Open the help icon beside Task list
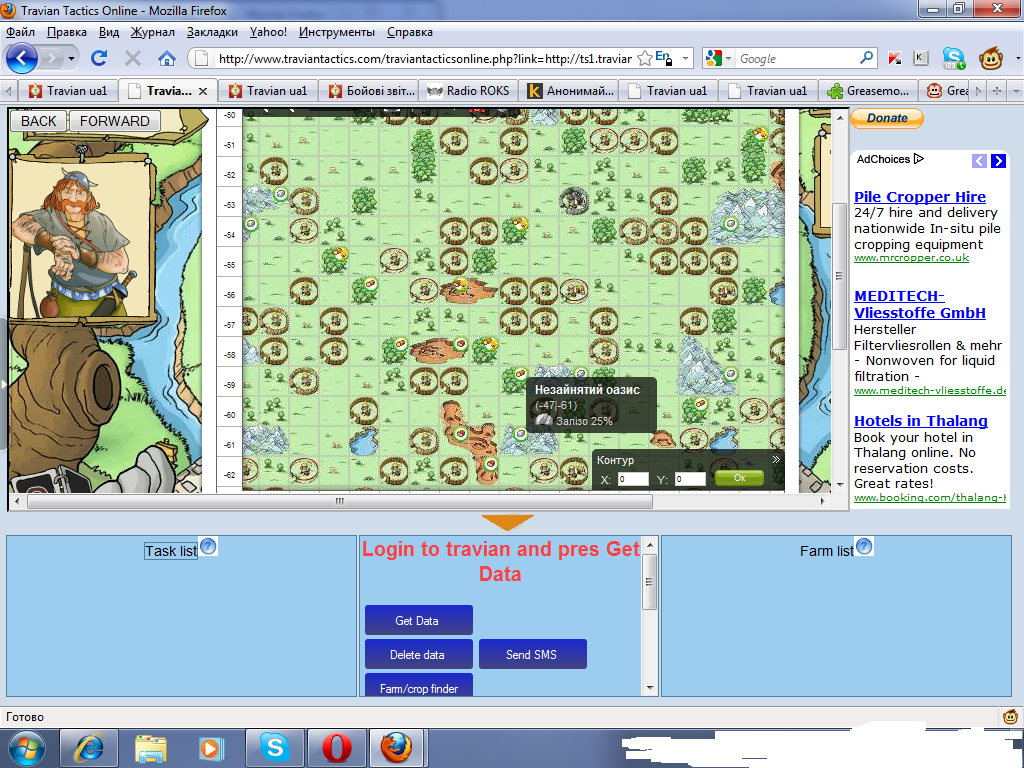This screenshot has height=768, width=1024. pos(208,546)
